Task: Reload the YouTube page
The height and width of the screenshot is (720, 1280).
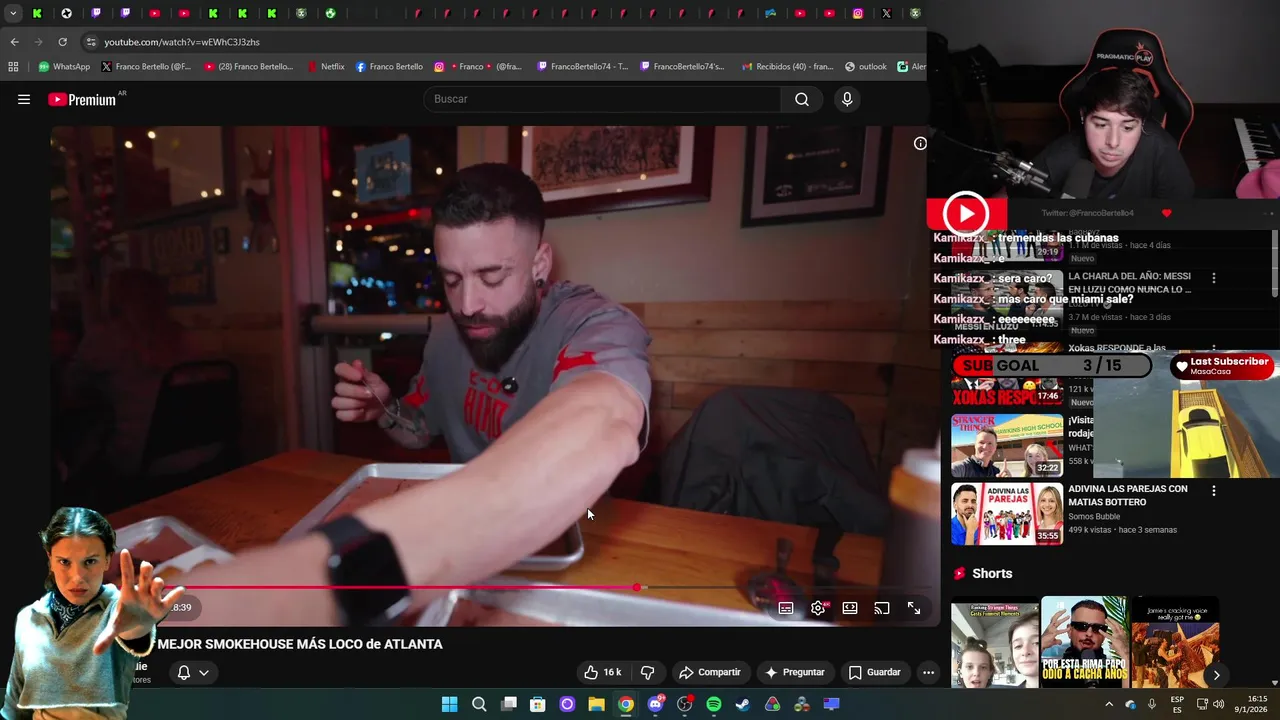Action: click(x=62, y=42)
